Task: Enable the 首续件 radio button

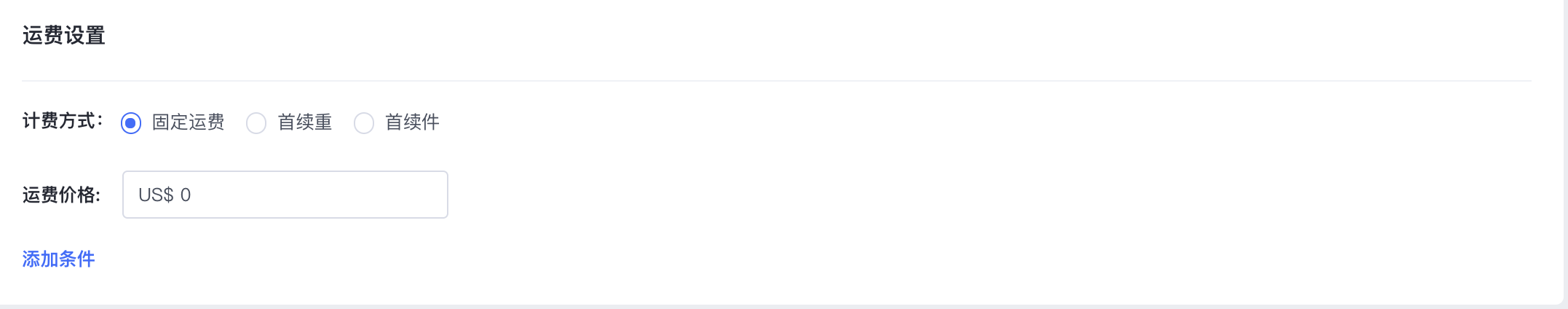Action: (364, 123)
